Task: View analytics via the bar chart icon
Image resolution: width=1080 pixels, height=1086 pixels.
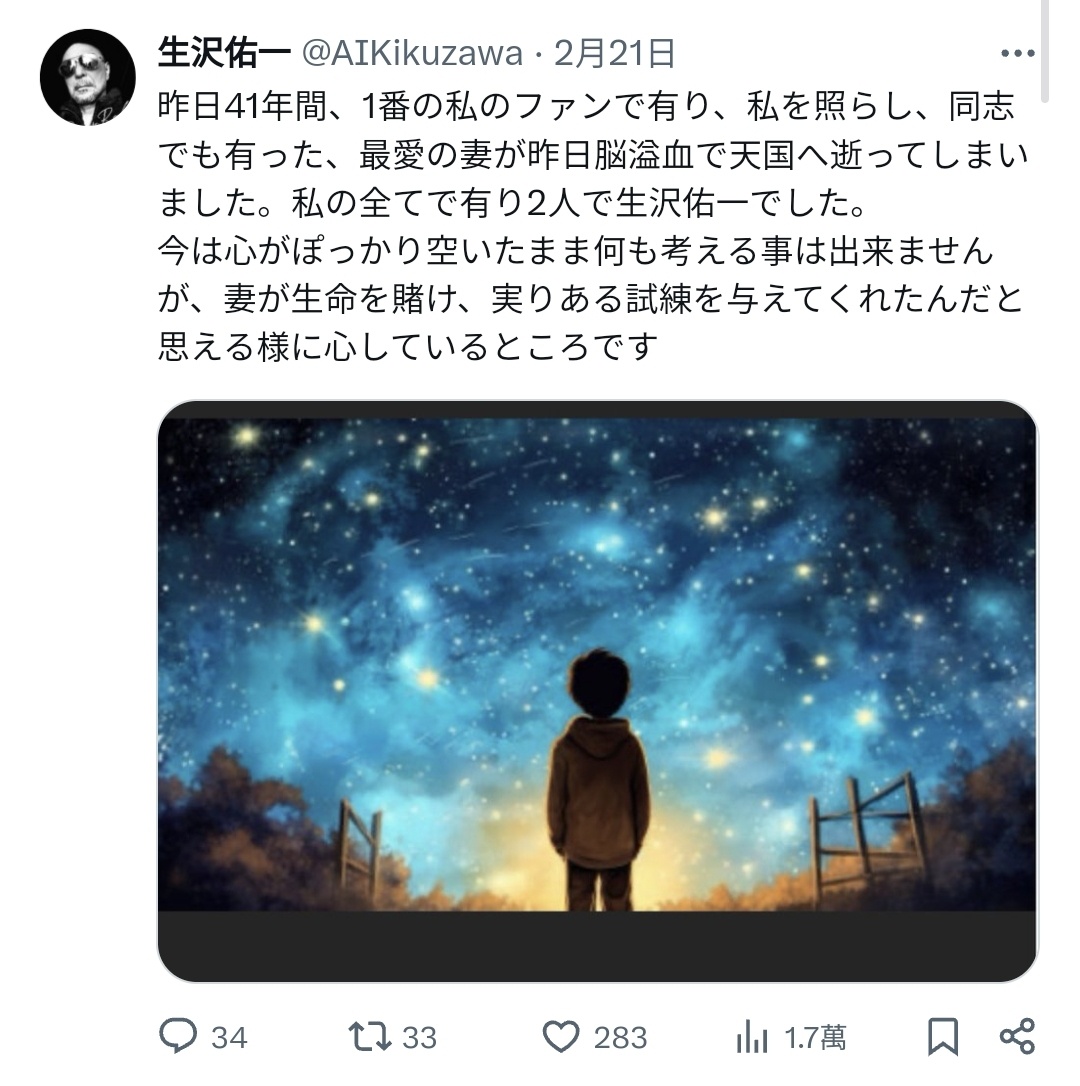Action: 752,1037
